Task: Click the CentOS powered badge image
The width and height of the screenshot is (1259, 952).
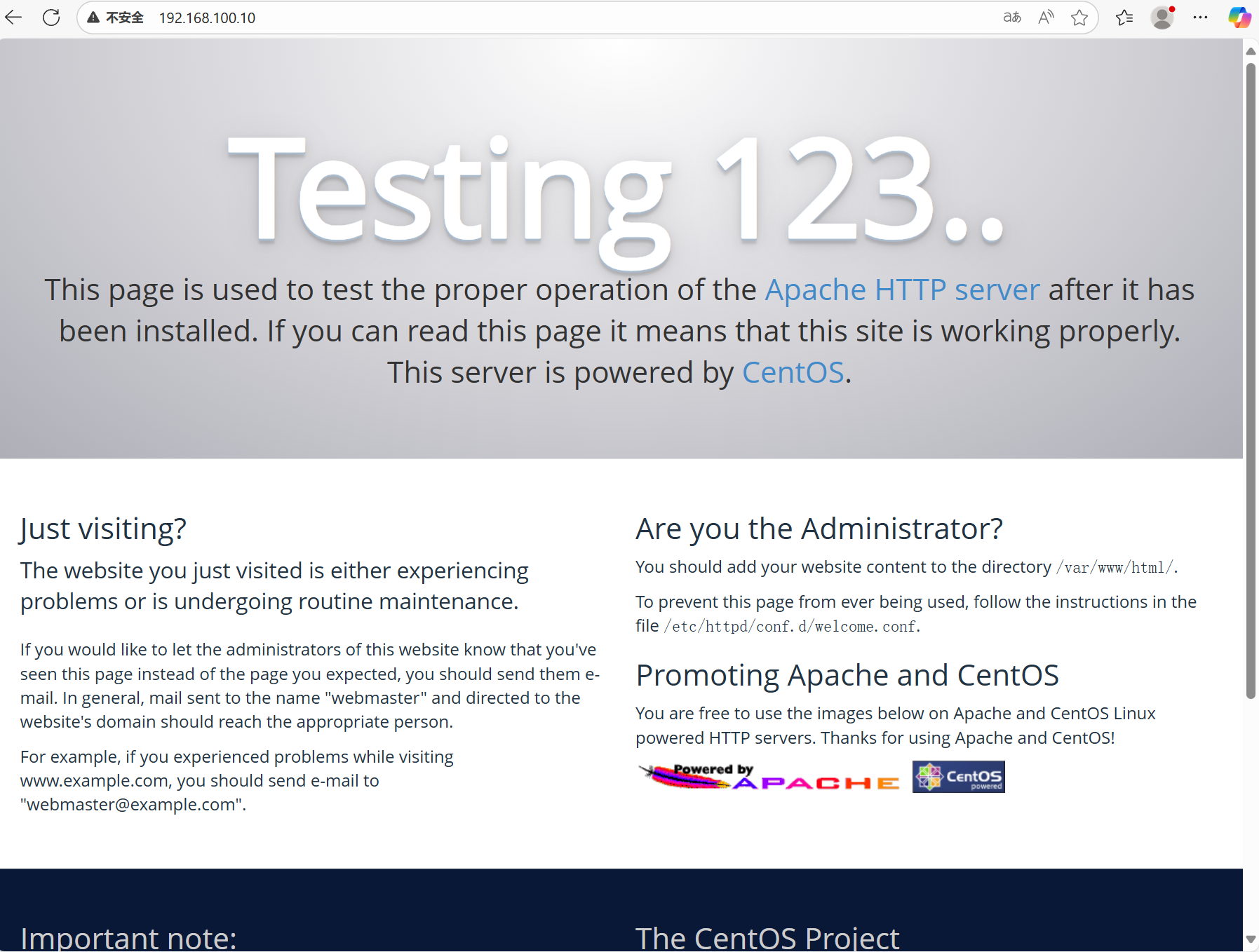Action: [958, 777]
